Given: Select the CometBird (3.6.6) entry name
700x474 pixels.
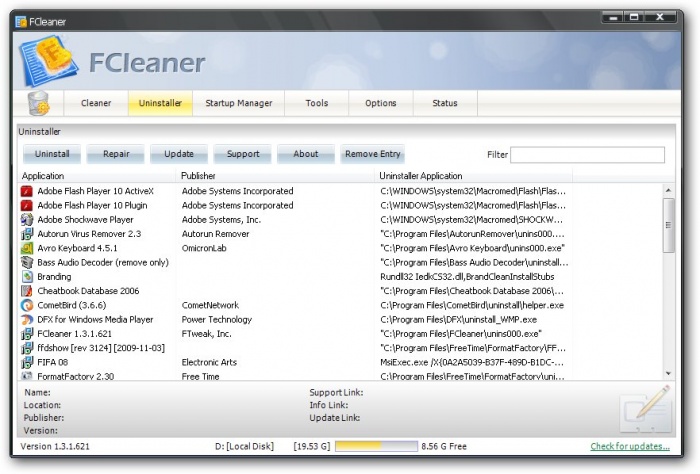Looking at the screenshot, I should [71, 305].
